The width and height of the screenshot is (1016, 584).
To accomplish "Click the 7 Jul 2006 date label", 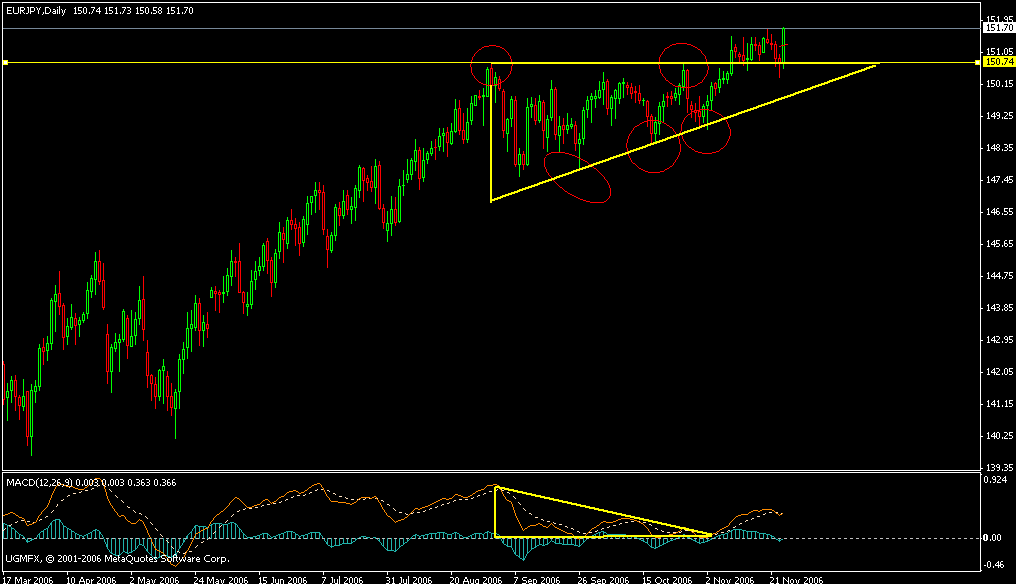I will point(343,579).
